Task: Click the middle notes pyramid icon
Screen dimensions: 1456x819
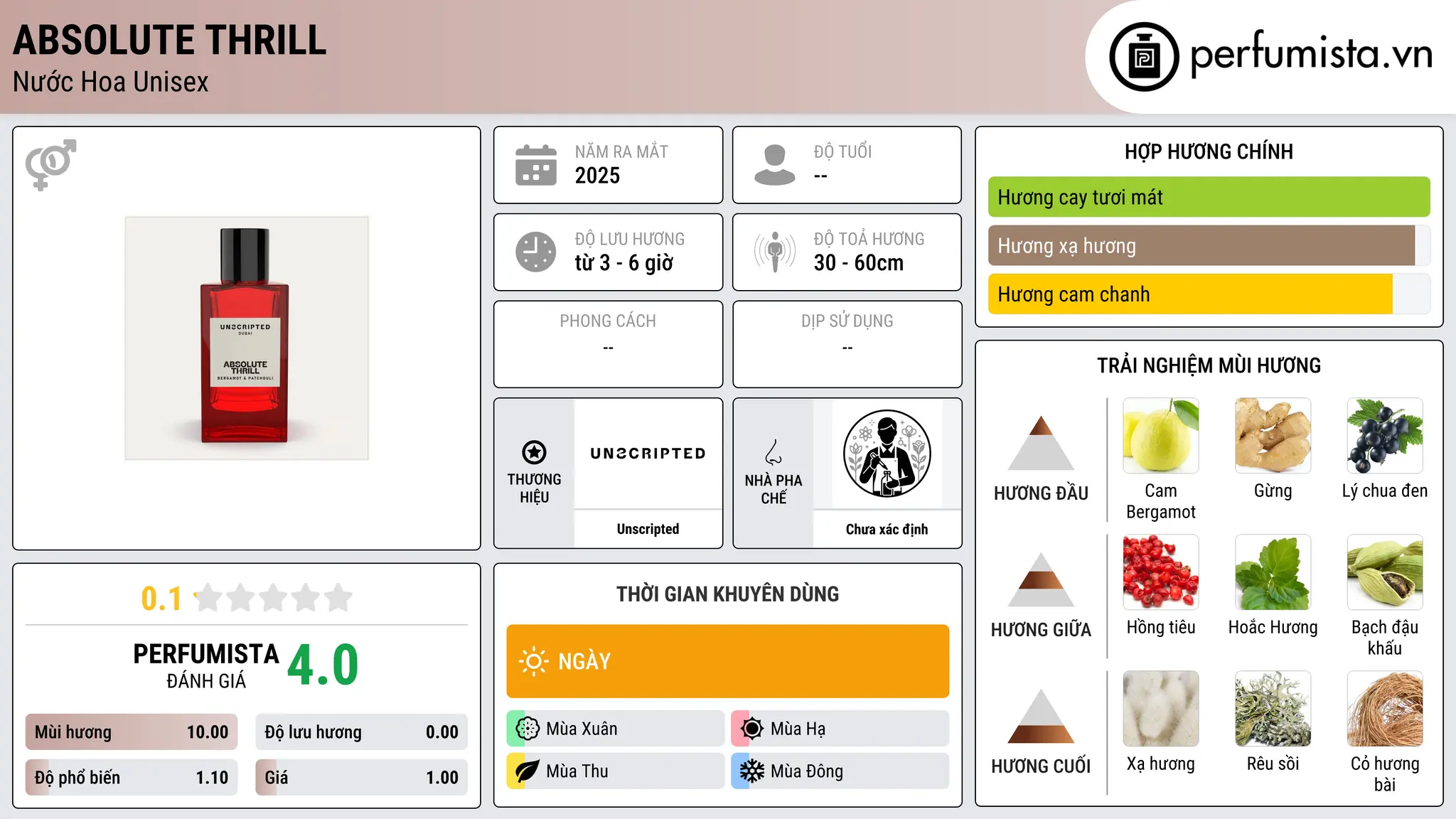Action: [x=1042, y=579]
